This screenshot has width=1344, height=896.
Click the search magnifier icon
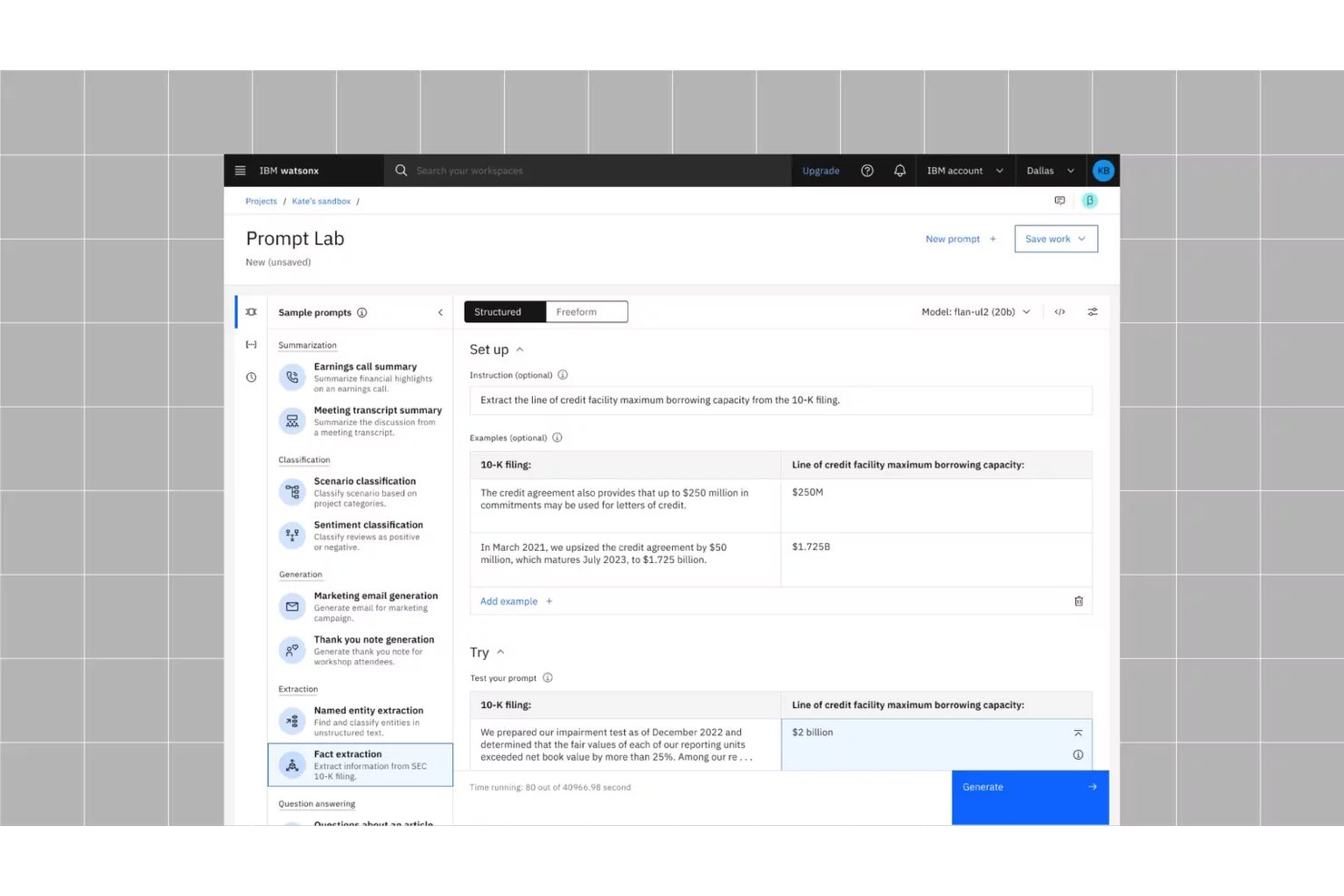click(x=400, y=171)
